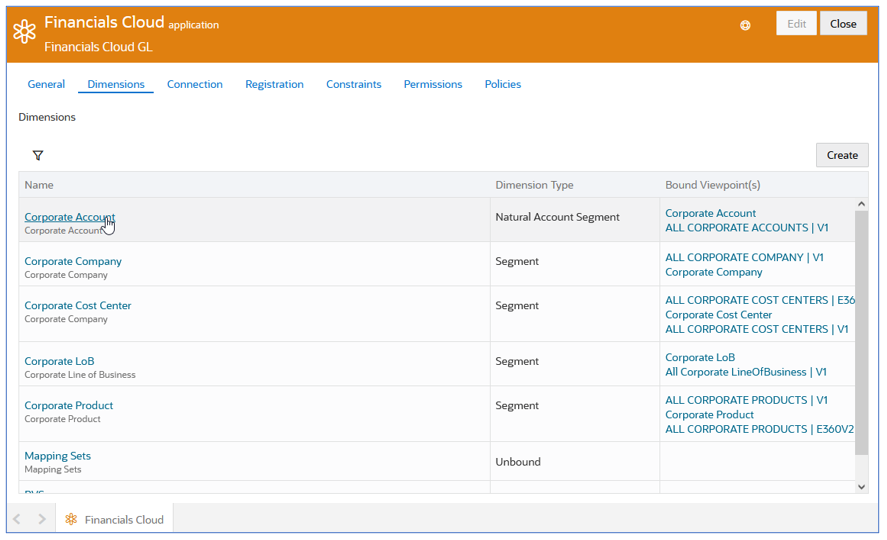Open ALL CORPORATE COST CENTERS | E36 viewpoint
Screen dimensions: 887x540
coord(760,300)
